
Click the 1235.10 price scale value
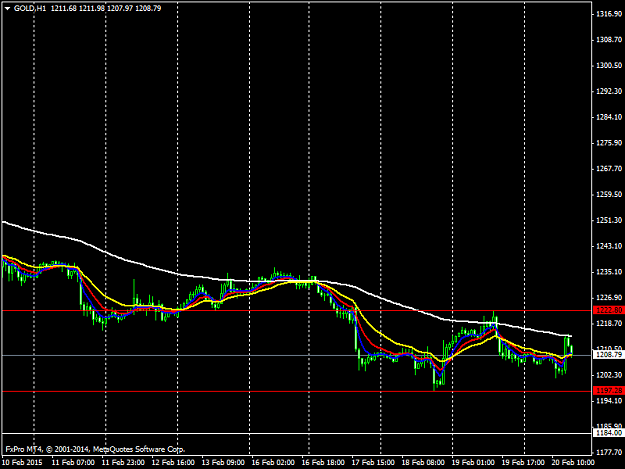click(x=609, y=272)
